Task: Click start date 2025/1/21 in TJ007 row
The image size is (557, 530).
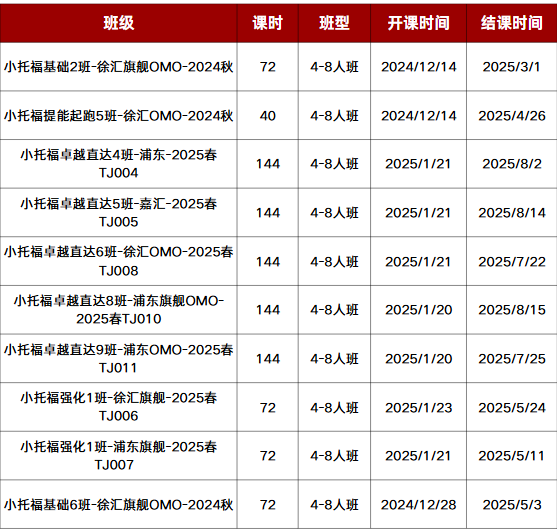Action: point(418,456)
